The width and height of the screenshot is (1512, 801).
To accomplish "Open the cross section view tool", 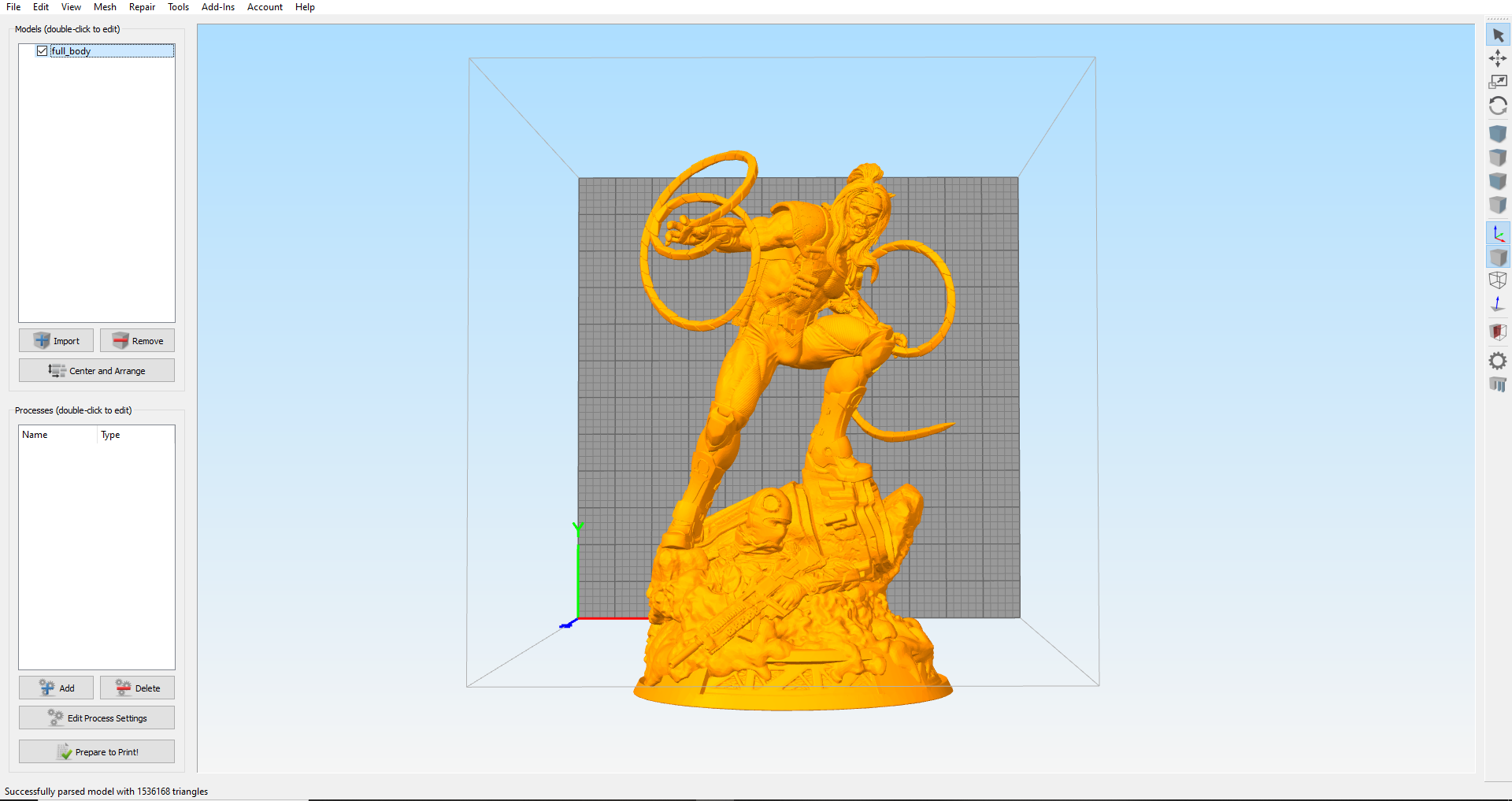I will [1498, 332].
